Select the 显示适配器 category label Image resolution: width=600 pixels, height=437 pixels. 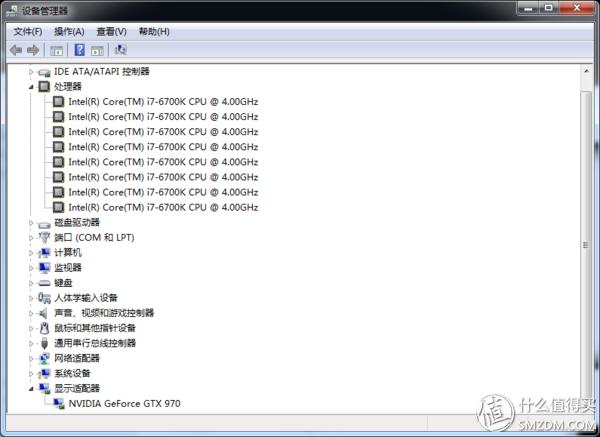77,388
